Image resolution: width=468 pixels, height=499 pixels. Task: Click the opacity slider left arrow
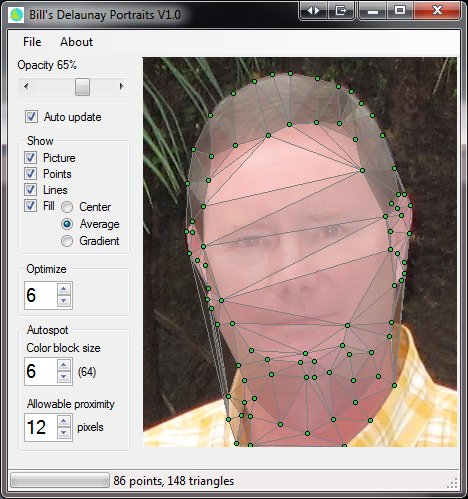point(26,87)
